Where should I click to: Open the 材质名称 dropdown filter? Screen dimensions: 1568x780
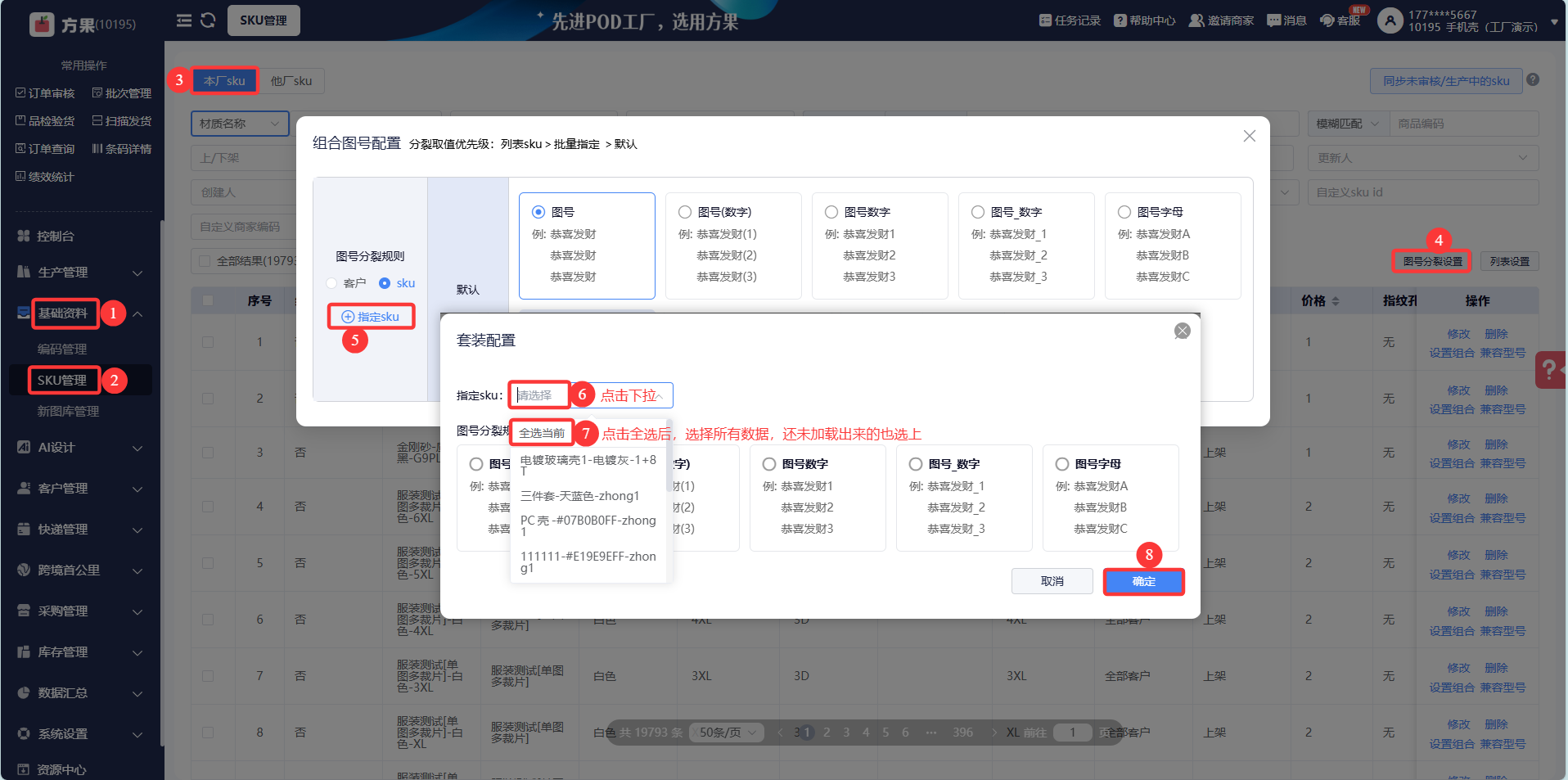[x=240, y=124]
